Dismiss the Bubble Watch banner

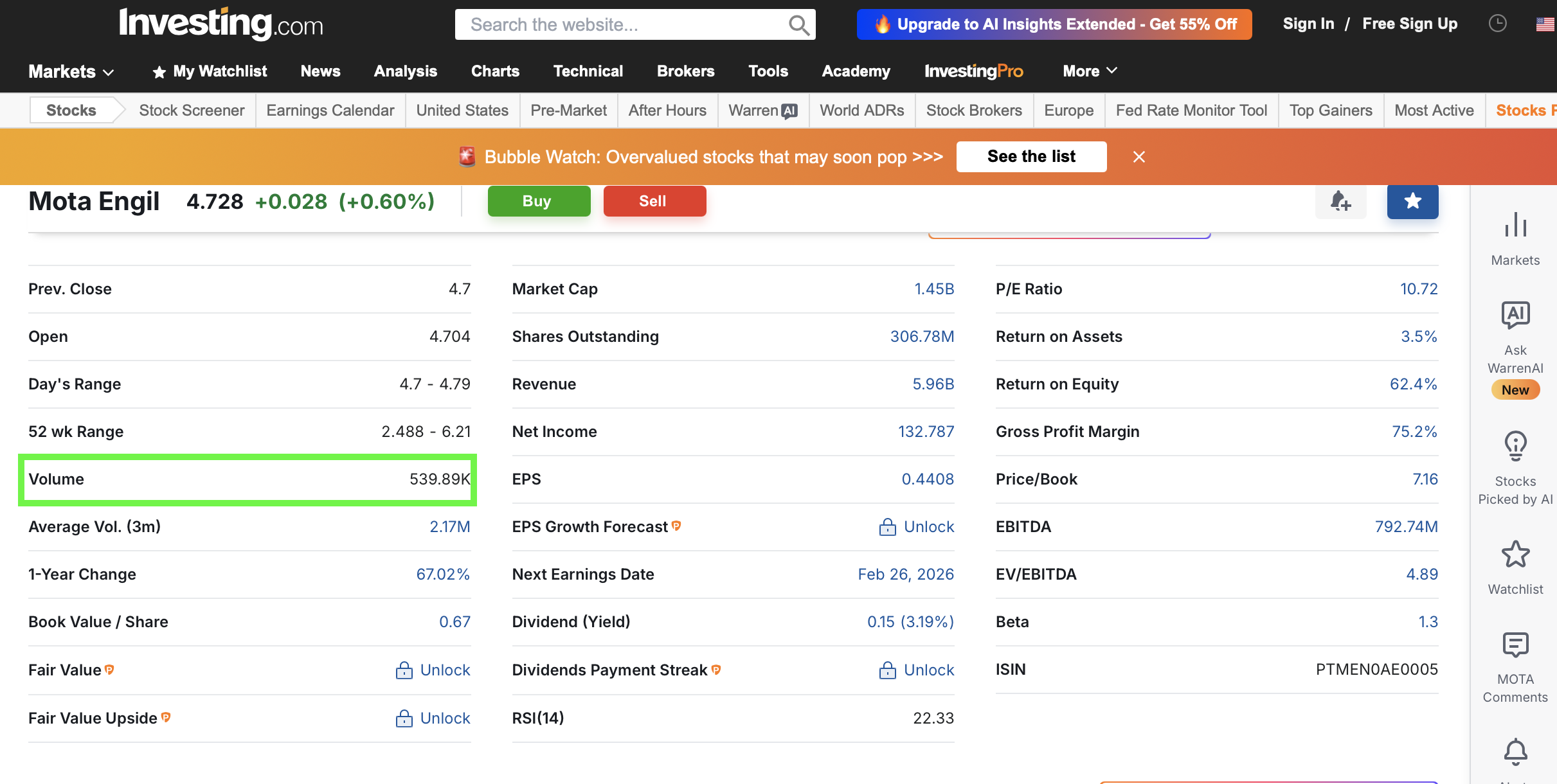pyautogui.click(x=1138, y=157)
